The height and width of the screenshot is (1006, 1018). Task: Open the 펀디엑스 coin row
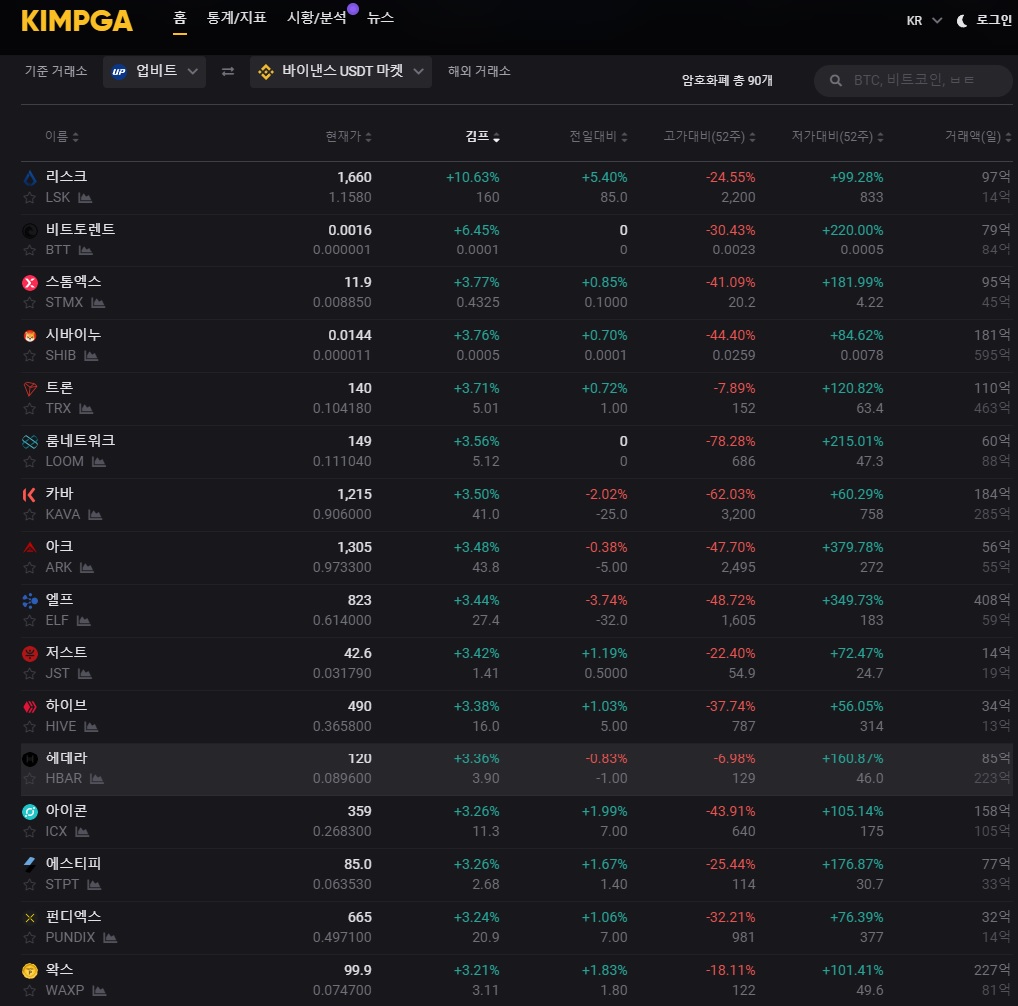pos(516,927)
